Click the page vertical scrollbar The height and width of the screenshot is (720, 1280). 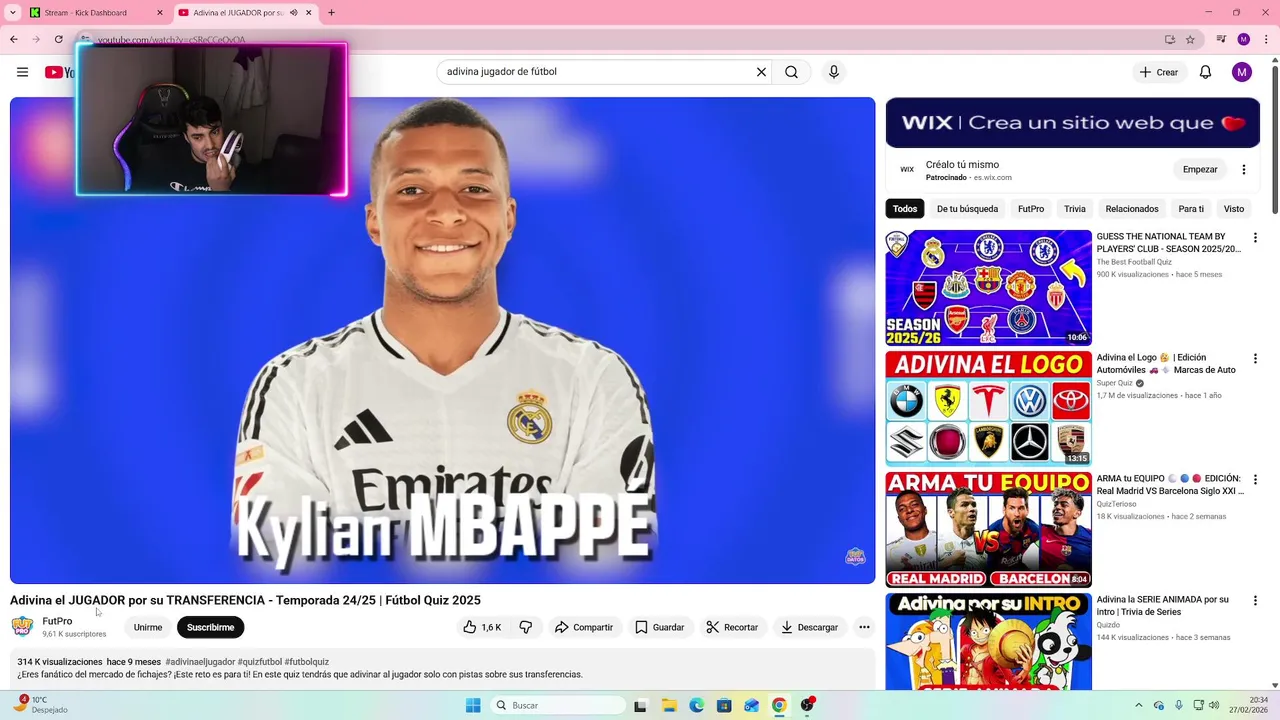(1275, 140)
